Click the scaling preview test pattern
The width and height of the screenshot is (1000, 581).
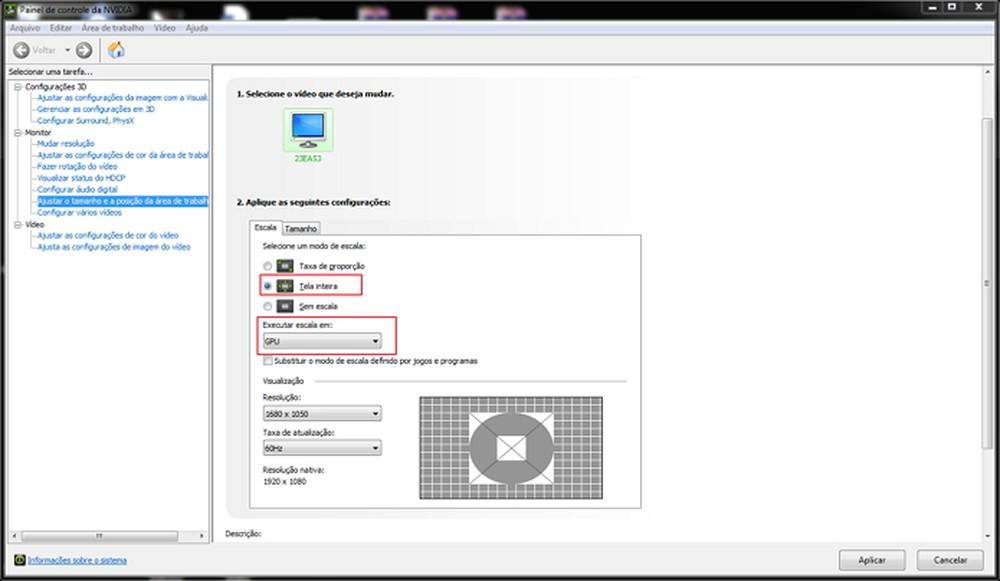[x=511, y=448]
